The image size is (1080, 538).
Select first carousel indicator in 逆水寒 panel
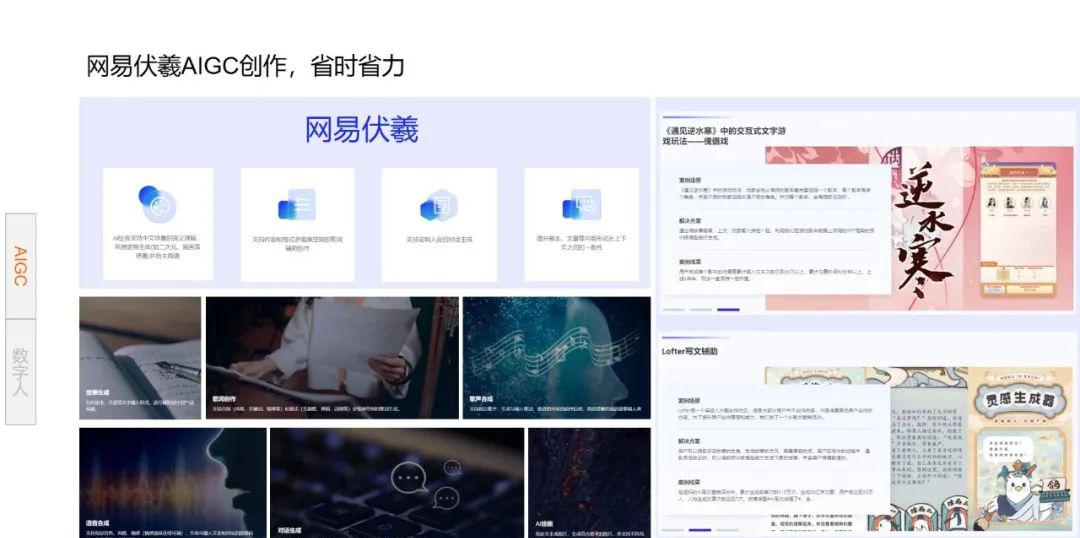[674, 310]
